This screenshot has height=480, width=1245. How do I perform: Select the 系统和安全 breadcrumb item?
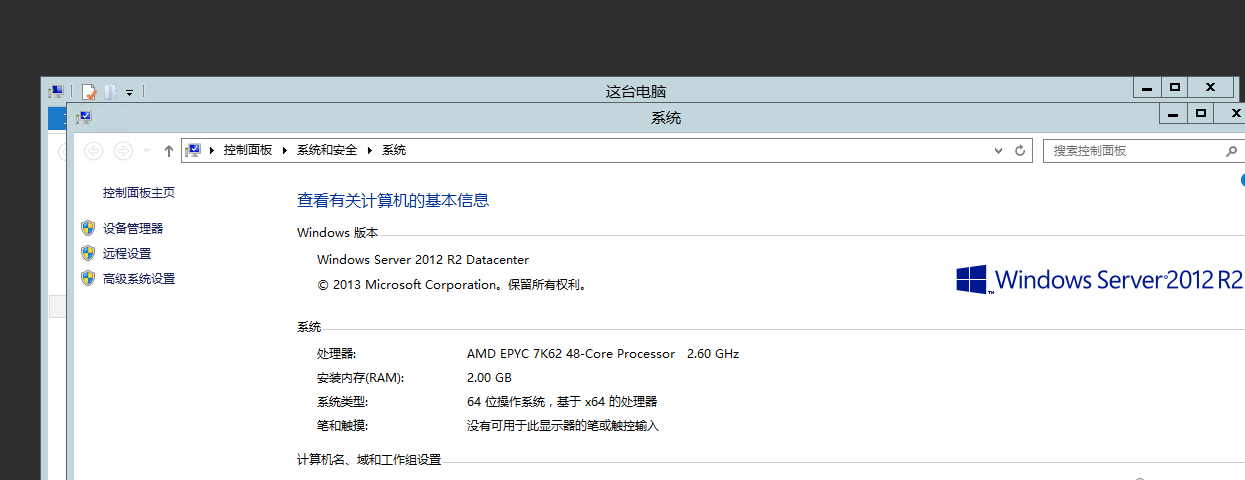click(x=327, y=150)
